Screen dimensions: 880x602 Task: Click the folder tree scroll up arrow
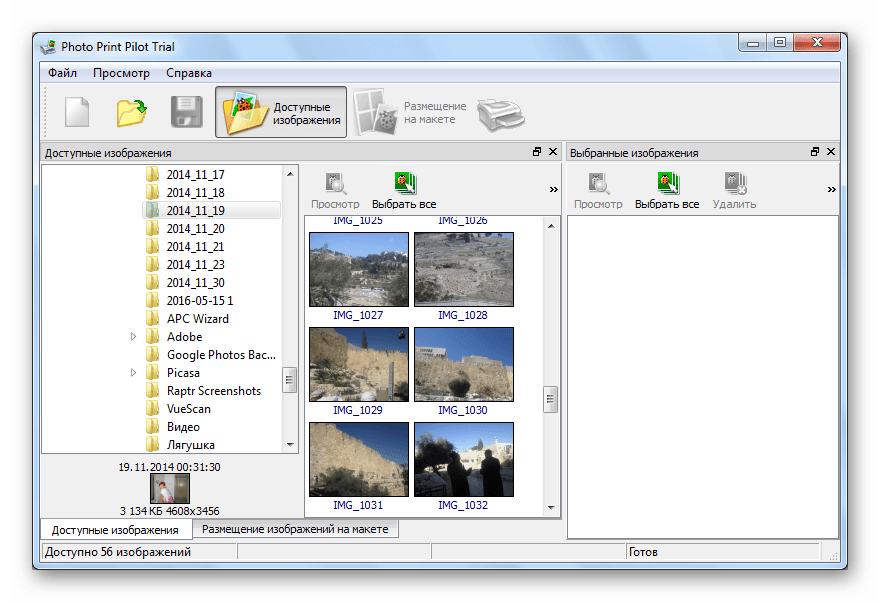click(290, 174)
